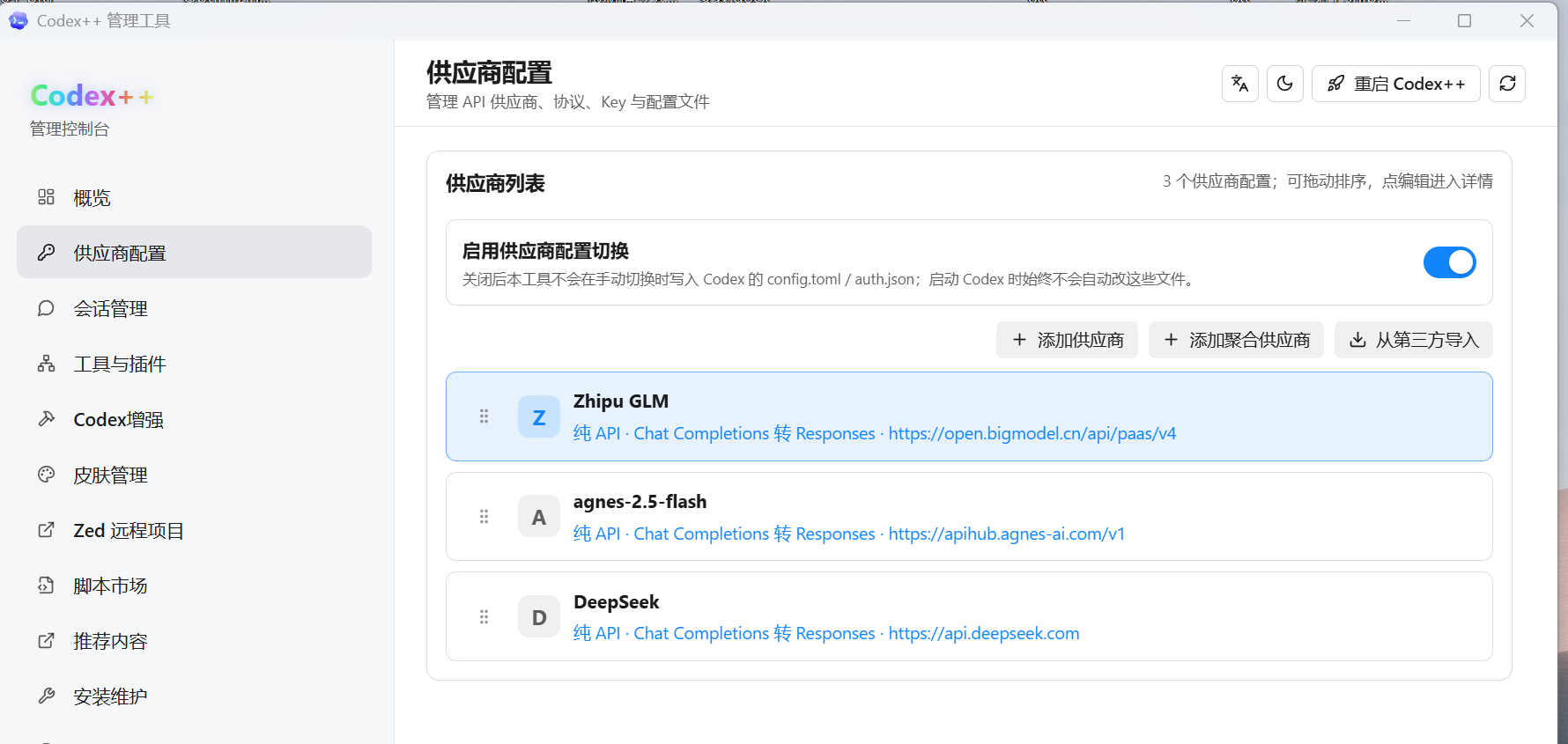Screen dimensions: 1568x744
Task: Click the external link icon beside 推荐内容
Action: pyautogui.click(x=46, y=641)
